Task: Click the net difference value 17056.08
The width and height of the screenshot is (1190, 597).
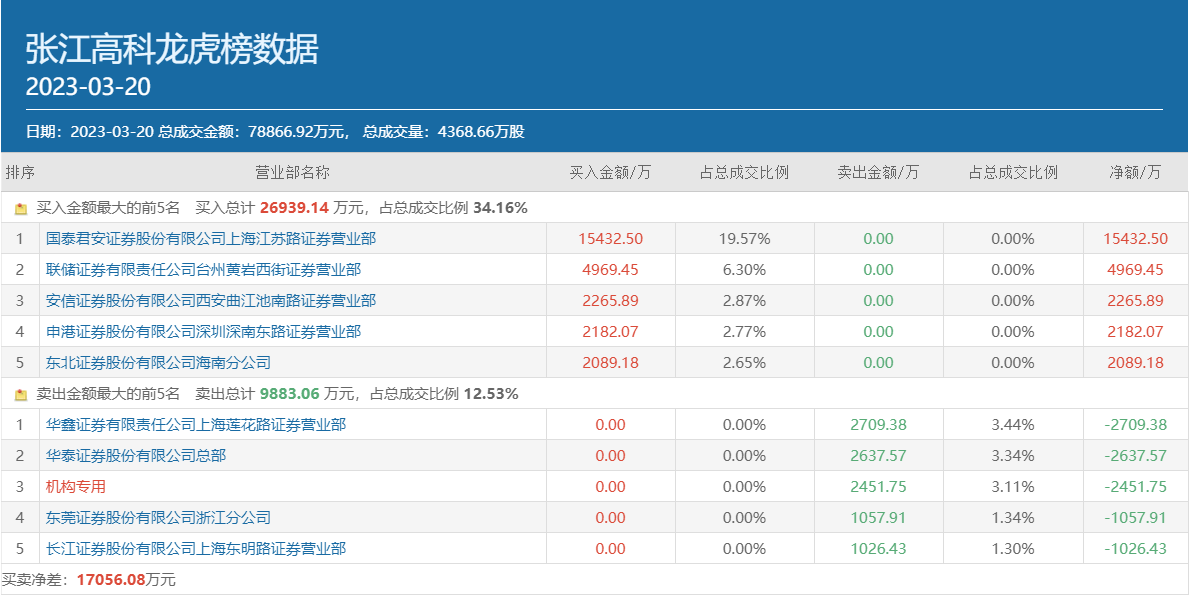Action: 111,580
